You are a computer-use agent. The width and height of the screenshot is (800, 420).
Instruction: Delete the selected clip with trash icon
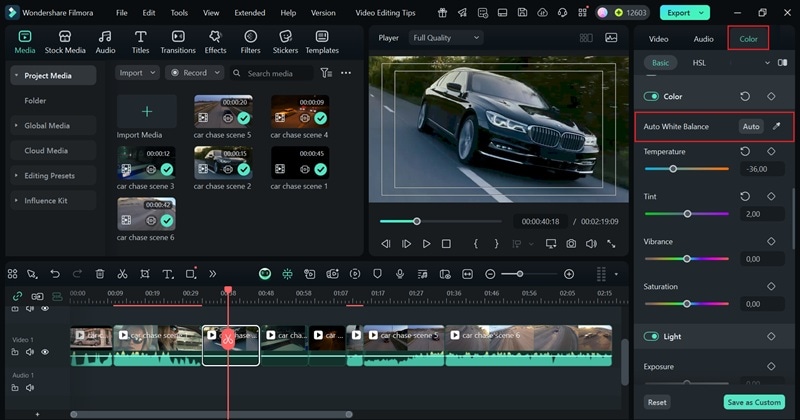100,274
